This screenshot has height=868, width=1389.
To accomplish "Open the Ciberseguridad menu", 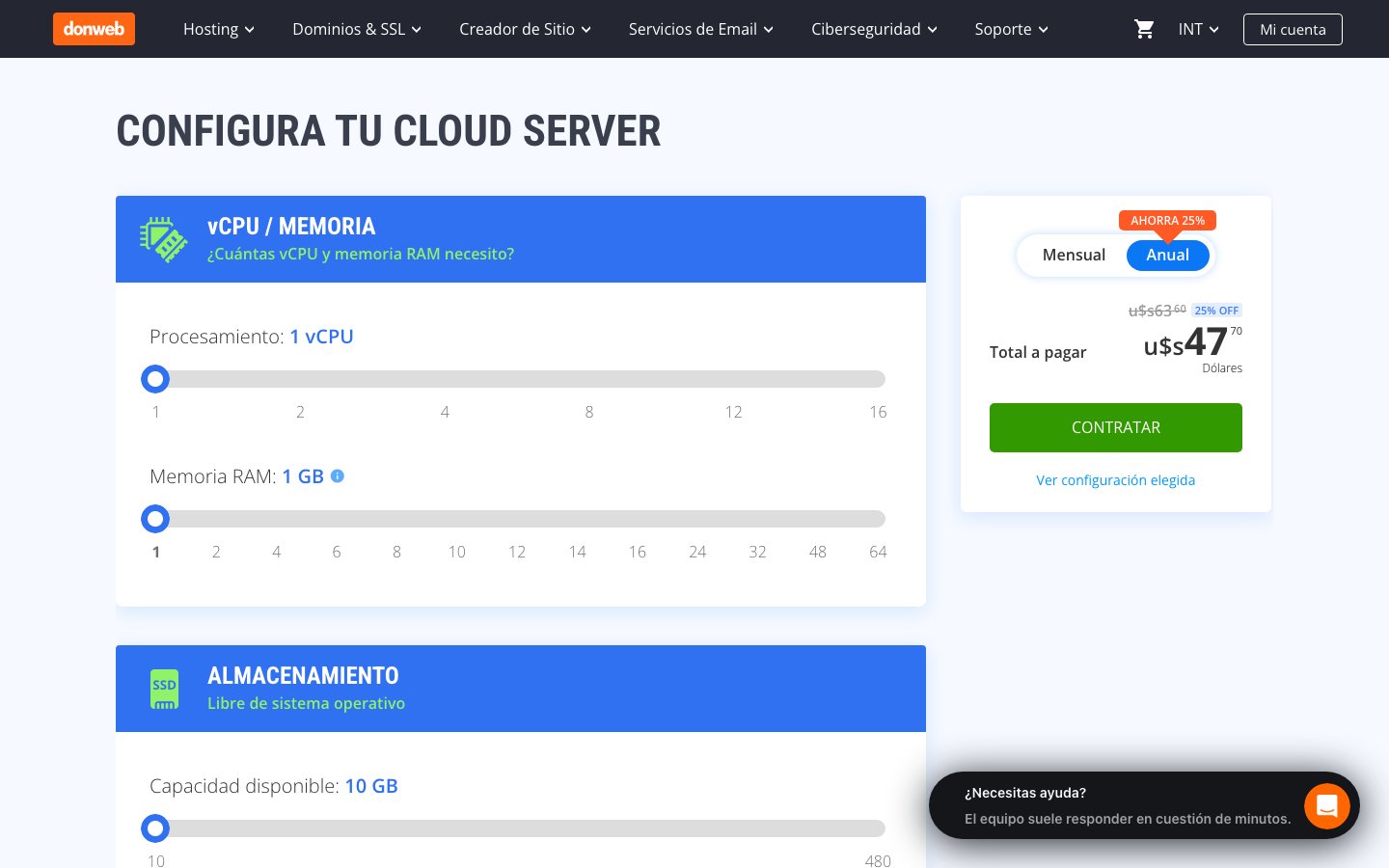I will tap(874, 29).
